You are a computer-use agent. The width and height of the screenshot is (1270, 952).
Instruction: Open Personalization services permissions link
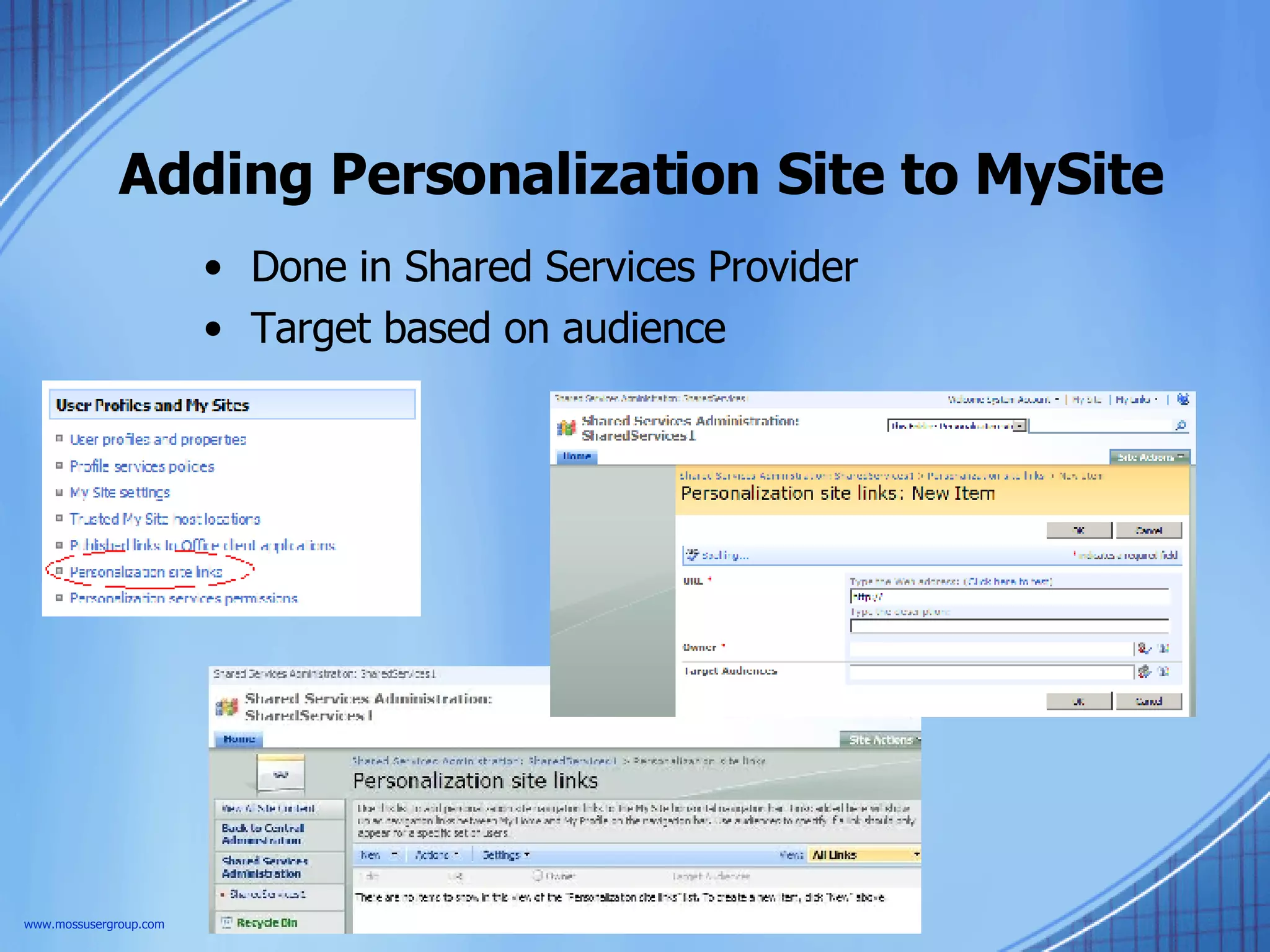184,599
